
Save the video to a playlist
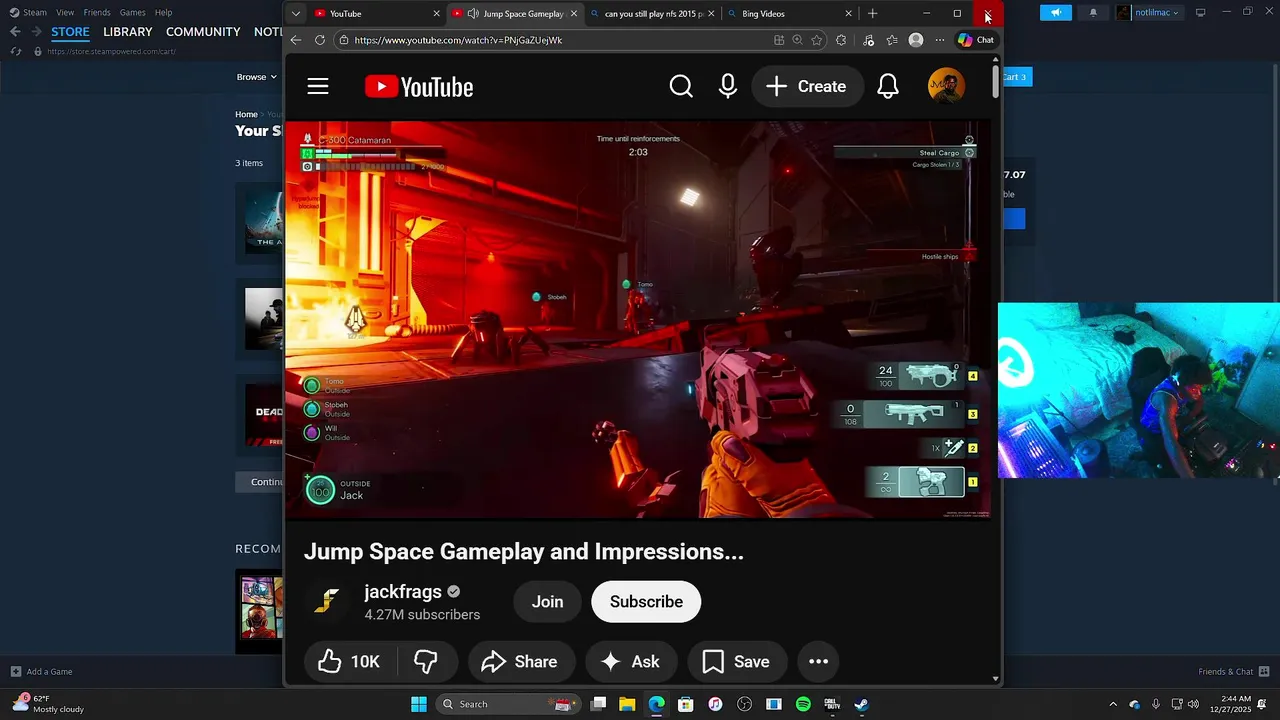click(x=737, y=661)
